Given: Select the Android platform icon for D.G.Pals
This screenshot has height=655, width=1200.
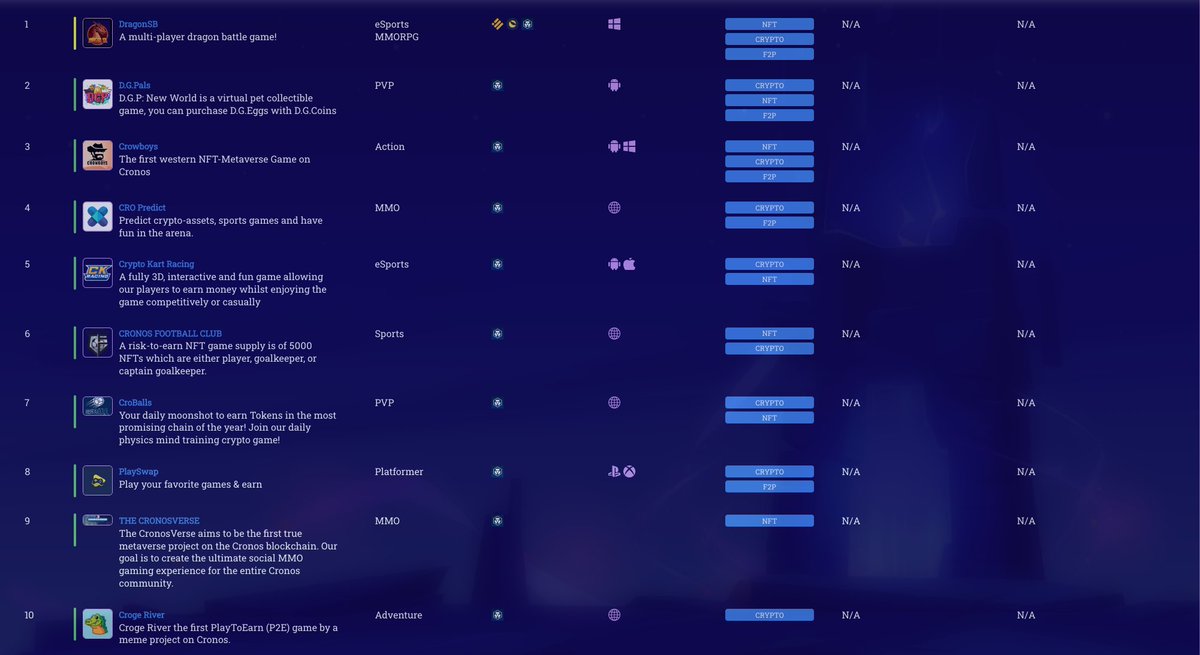Looking at the screenshot, I should click(x=614, y=85).
